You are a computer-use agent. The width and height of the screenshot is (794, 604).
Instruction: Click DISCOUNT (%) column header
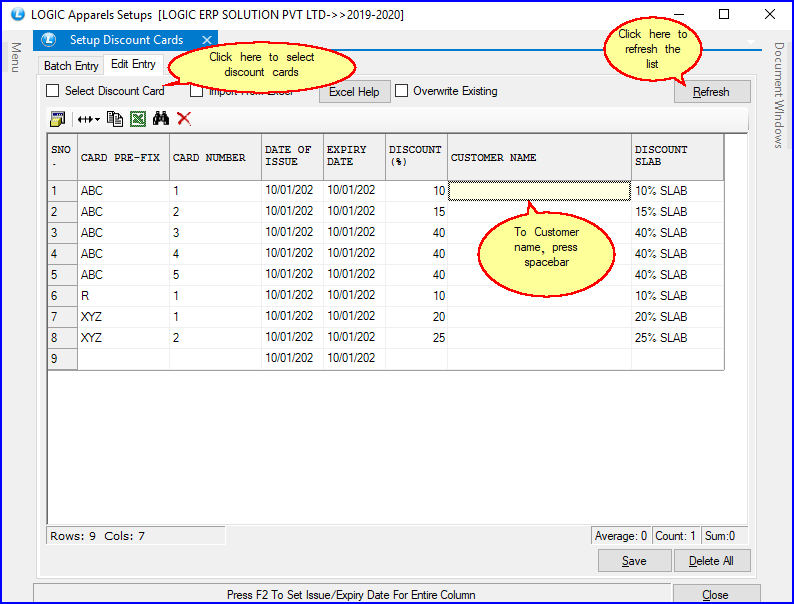tap(416, 157)
